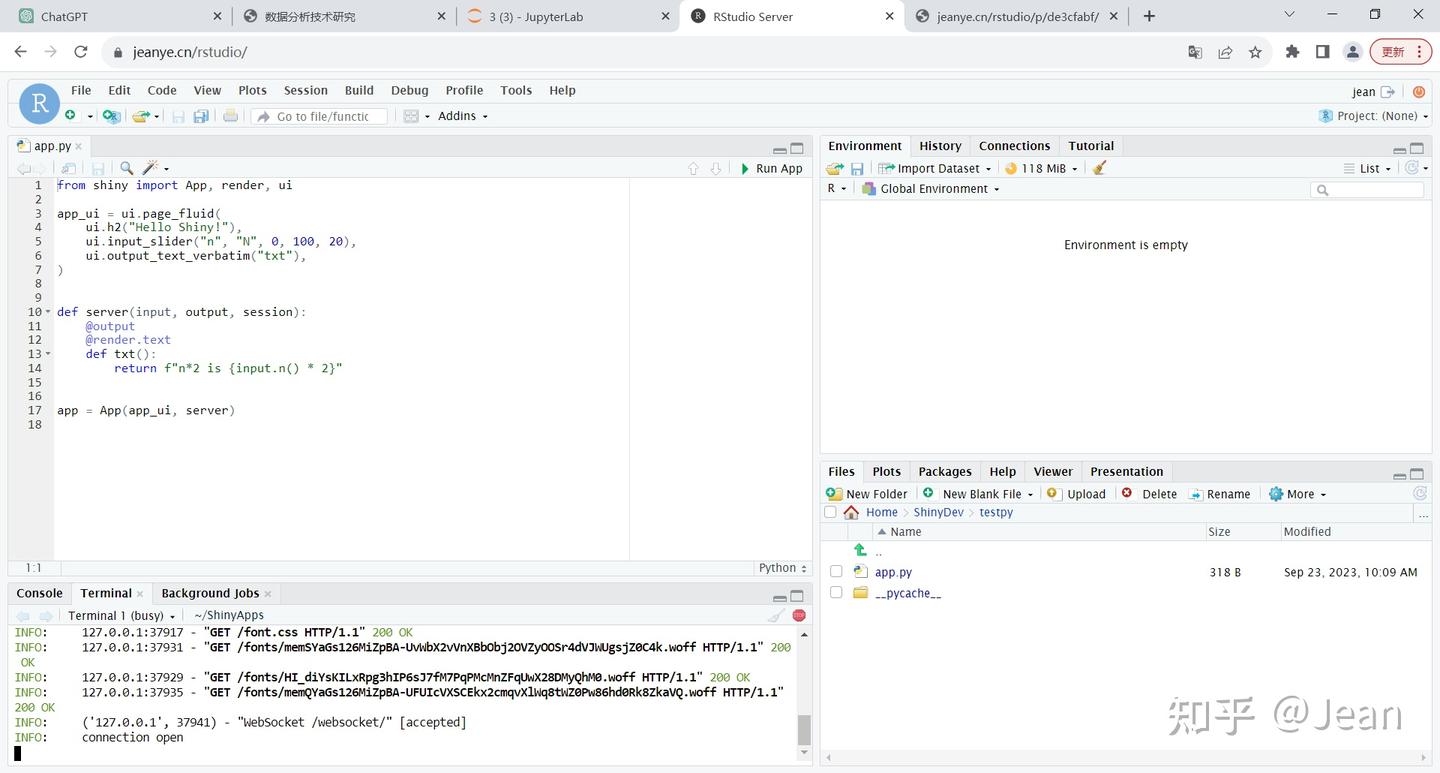
Task: Tick the __pycache__ folder checkbox
Action: [x=836, y=593]
